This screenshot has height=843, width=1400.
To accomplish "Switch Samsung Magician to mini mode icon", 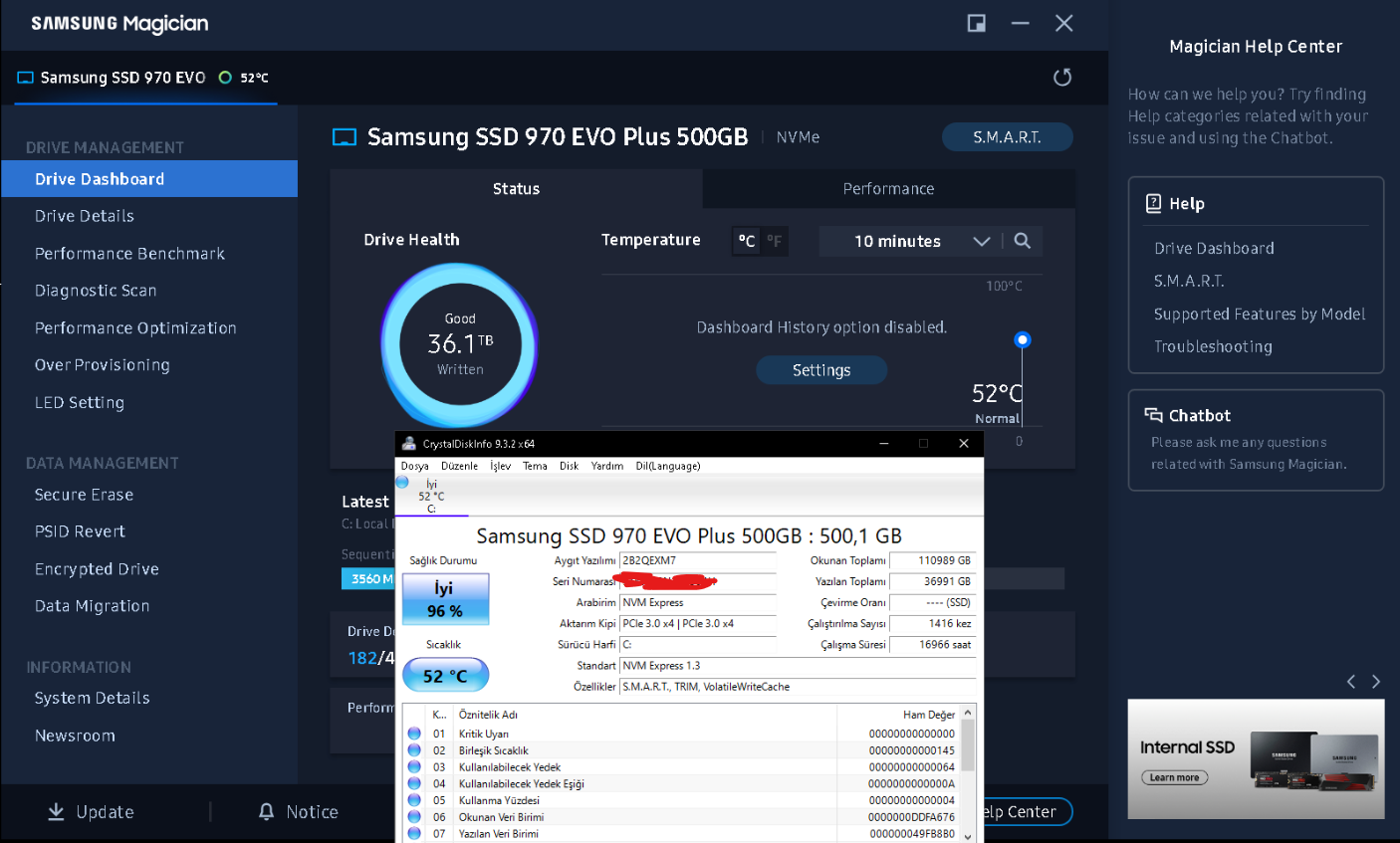I will point(976,23).
